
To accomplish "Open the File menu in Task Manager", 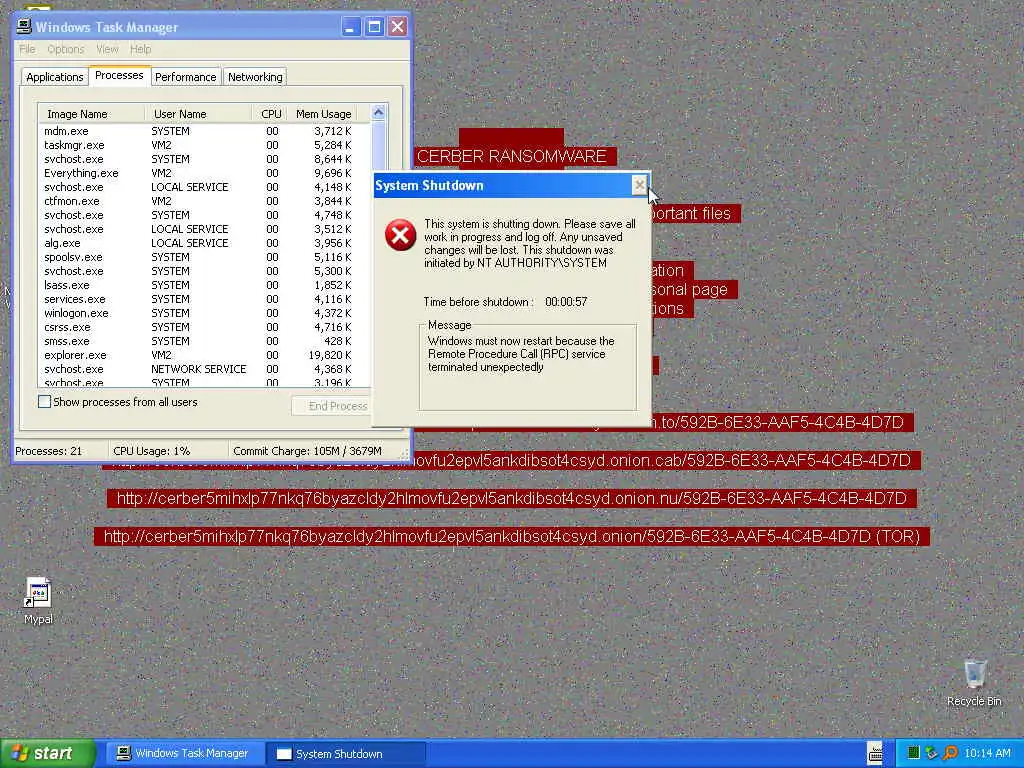I will (x=27, y=49).
